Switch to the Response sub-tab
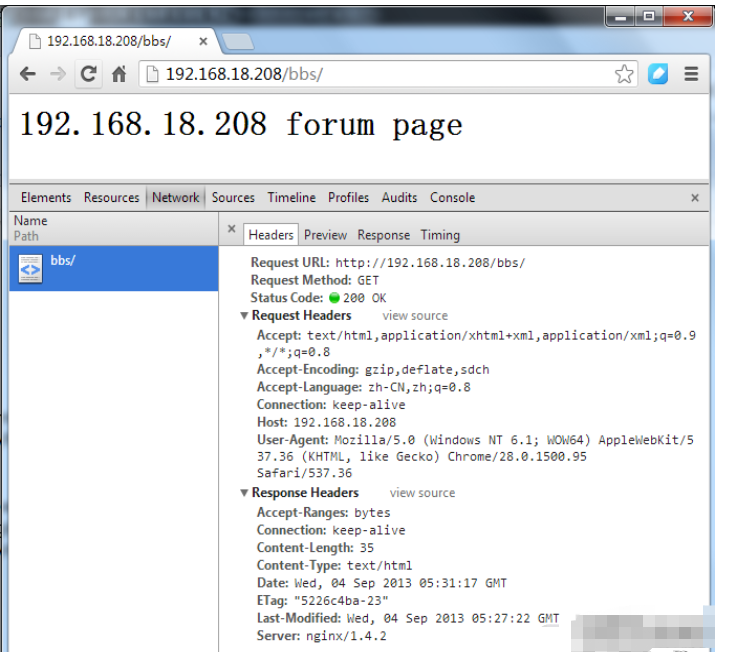 coord(384,235)
